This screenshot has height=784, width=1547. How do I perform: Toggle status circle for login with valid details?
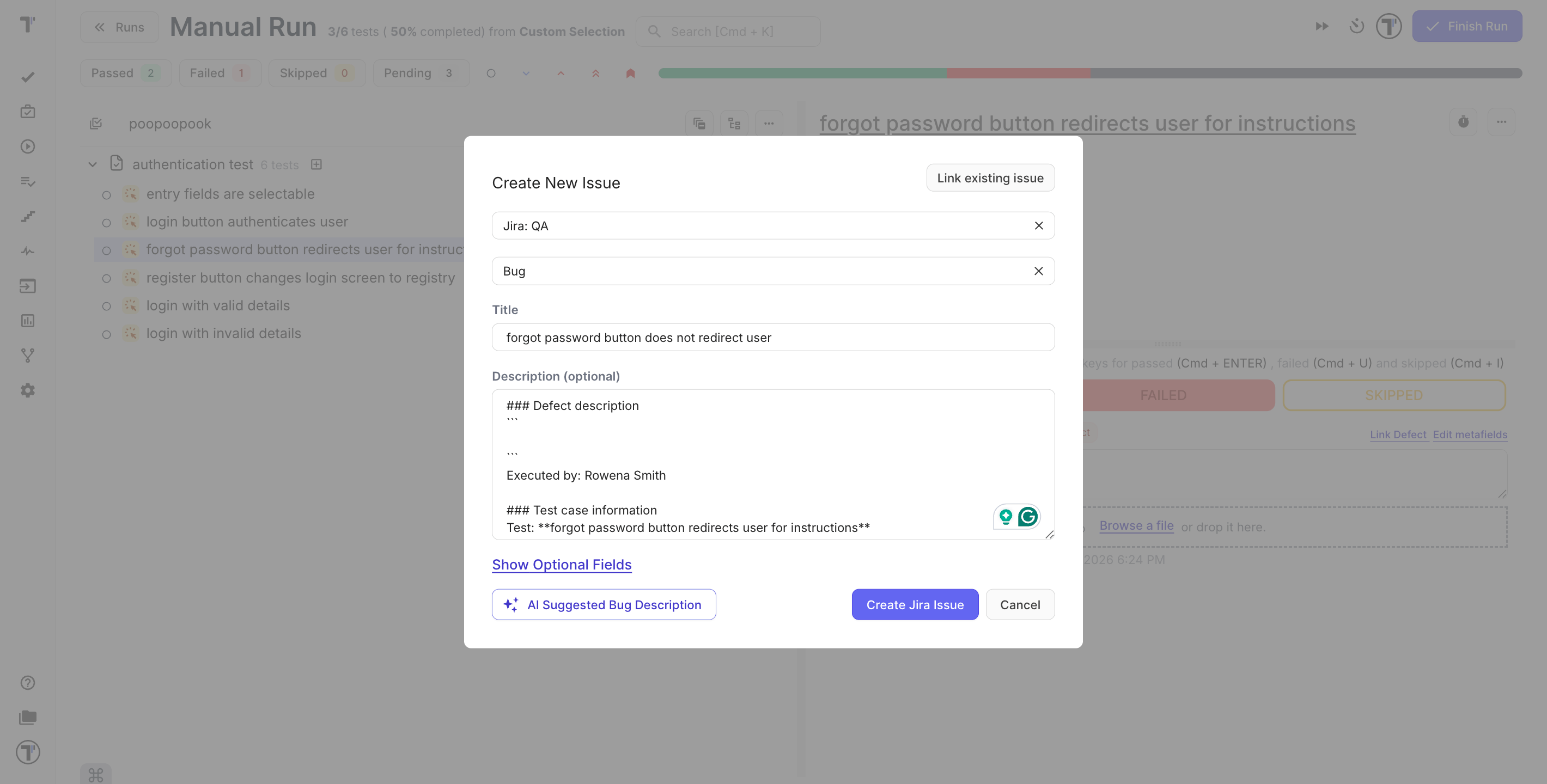coord(106,306)
